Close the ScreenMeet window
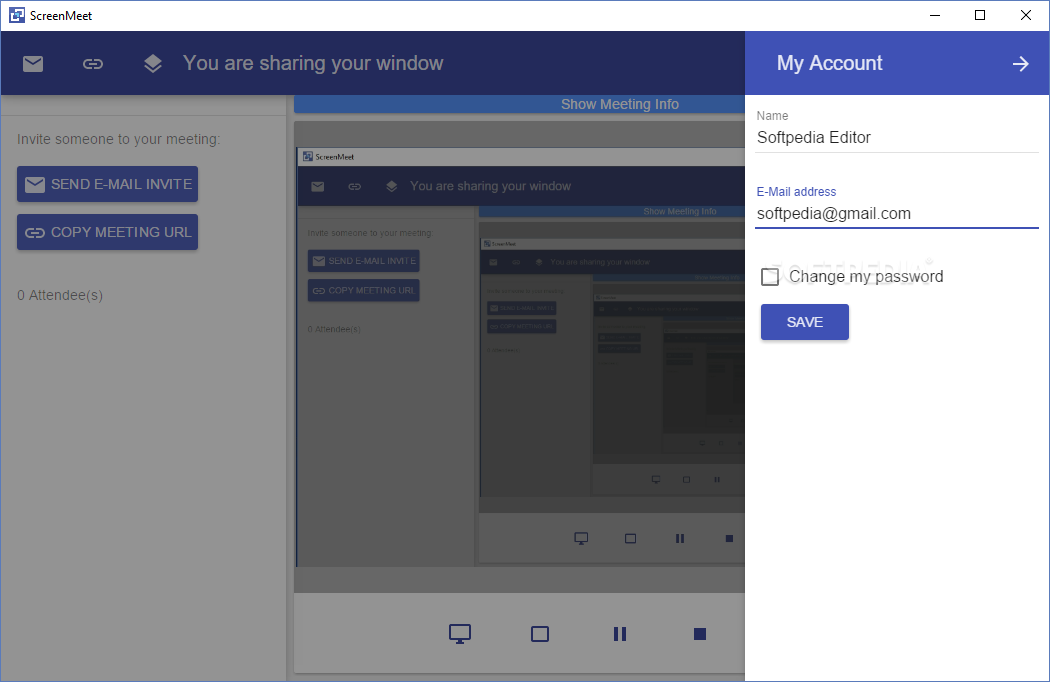Screen dimensions: 1050x682 tap(1026, 15)
